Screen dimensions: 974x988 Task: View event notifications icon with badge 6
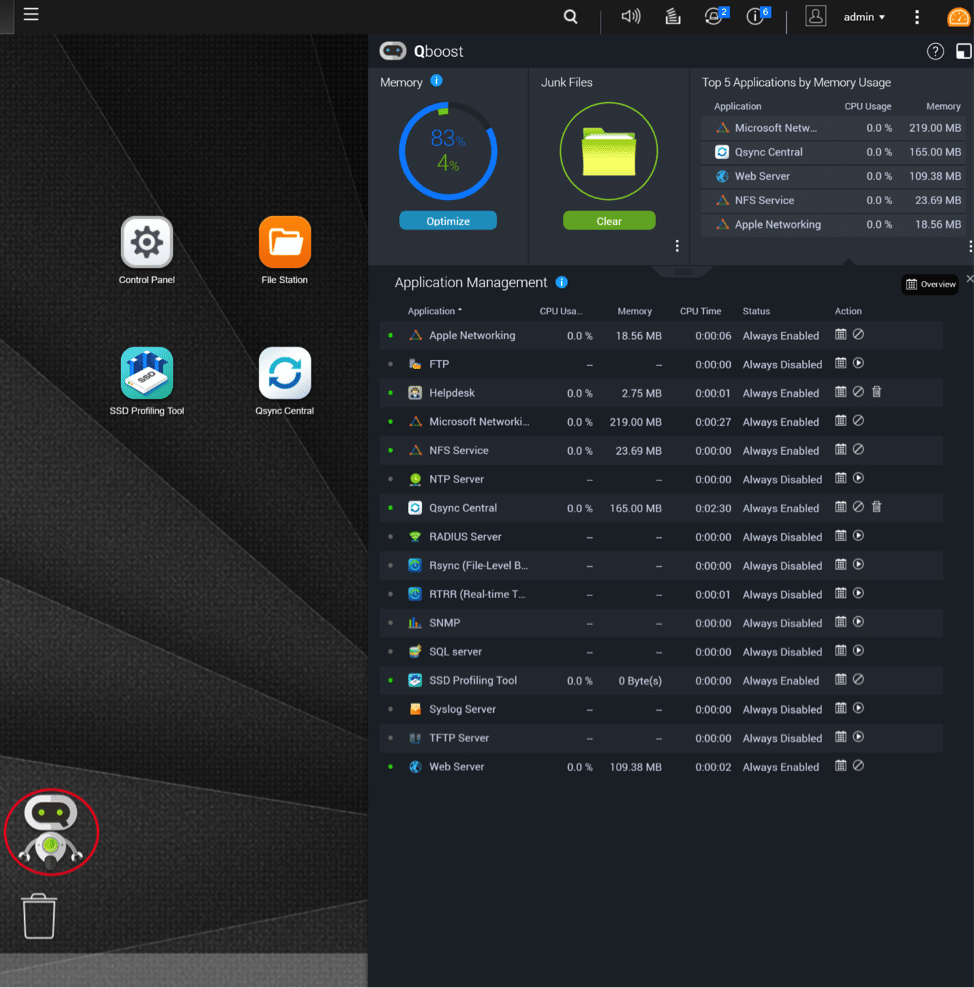(757, 16)
